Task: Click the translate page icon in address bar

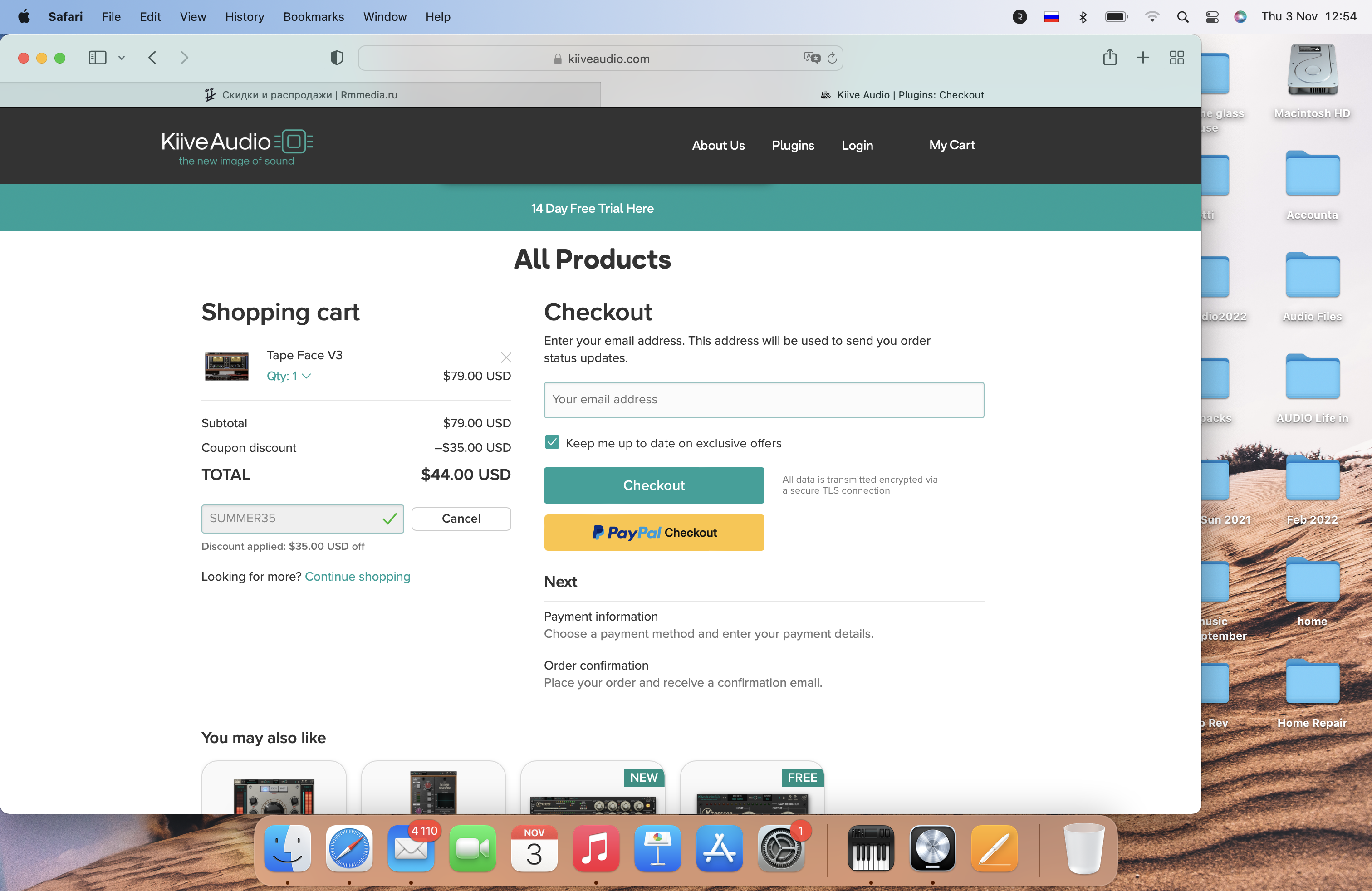Action: point(811,58)
